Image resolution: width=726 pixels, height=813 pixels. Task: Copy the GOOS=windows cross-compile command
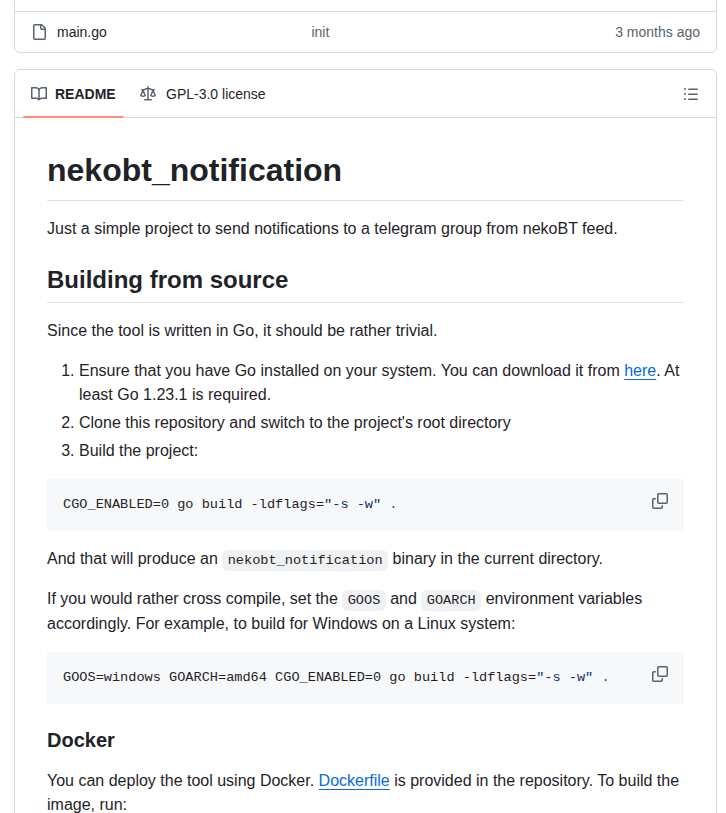[660, 674]
